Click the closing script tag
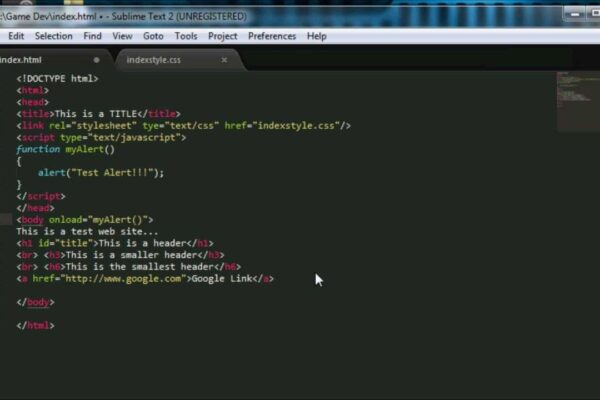This screenshot has height=400, width=600. [x=41, y=196]
